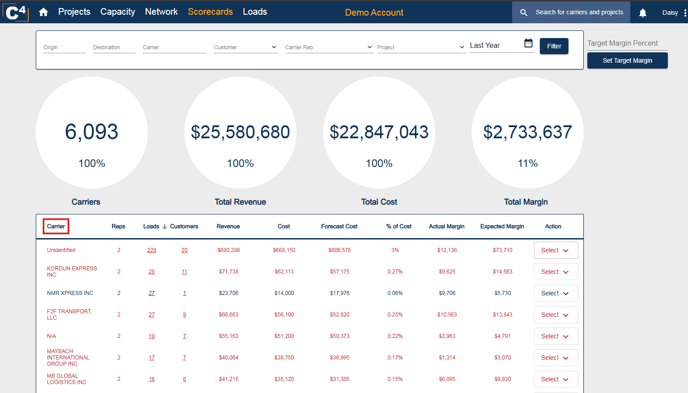
Task: Expand the Carrier Rep dropdown
Action: [x=329, y=47]
